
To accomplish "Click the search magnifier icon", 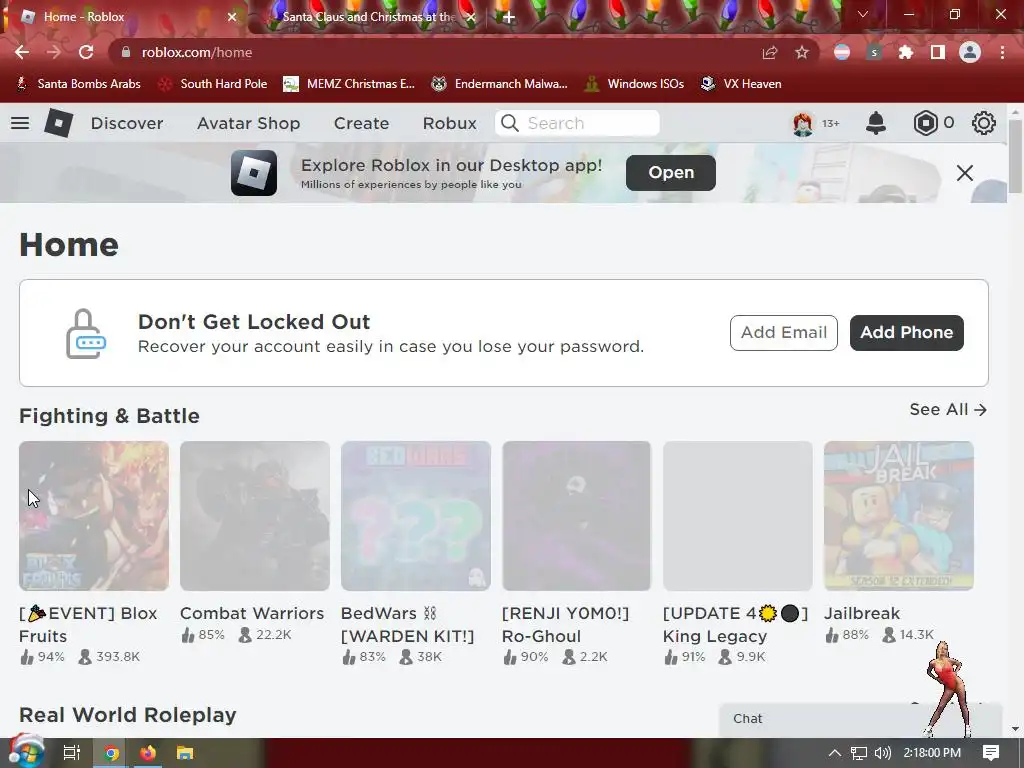I will pos(510,123).
